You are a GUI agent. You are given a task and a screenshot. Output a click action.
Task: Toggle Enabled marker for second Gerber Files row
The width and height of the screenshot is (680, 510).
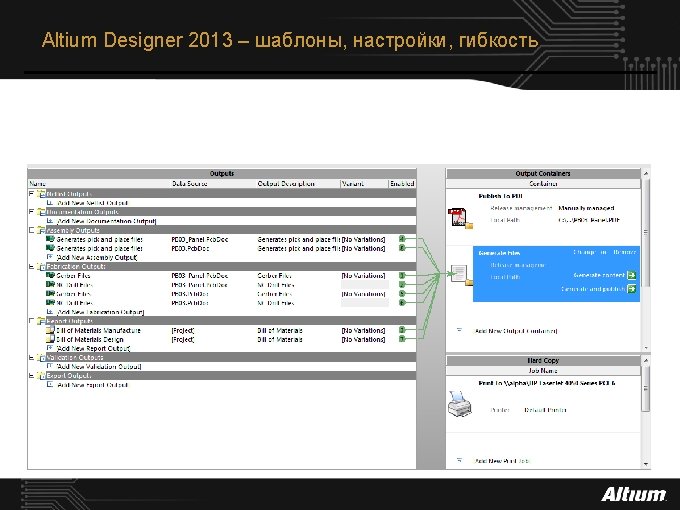(x=402, y=294)
